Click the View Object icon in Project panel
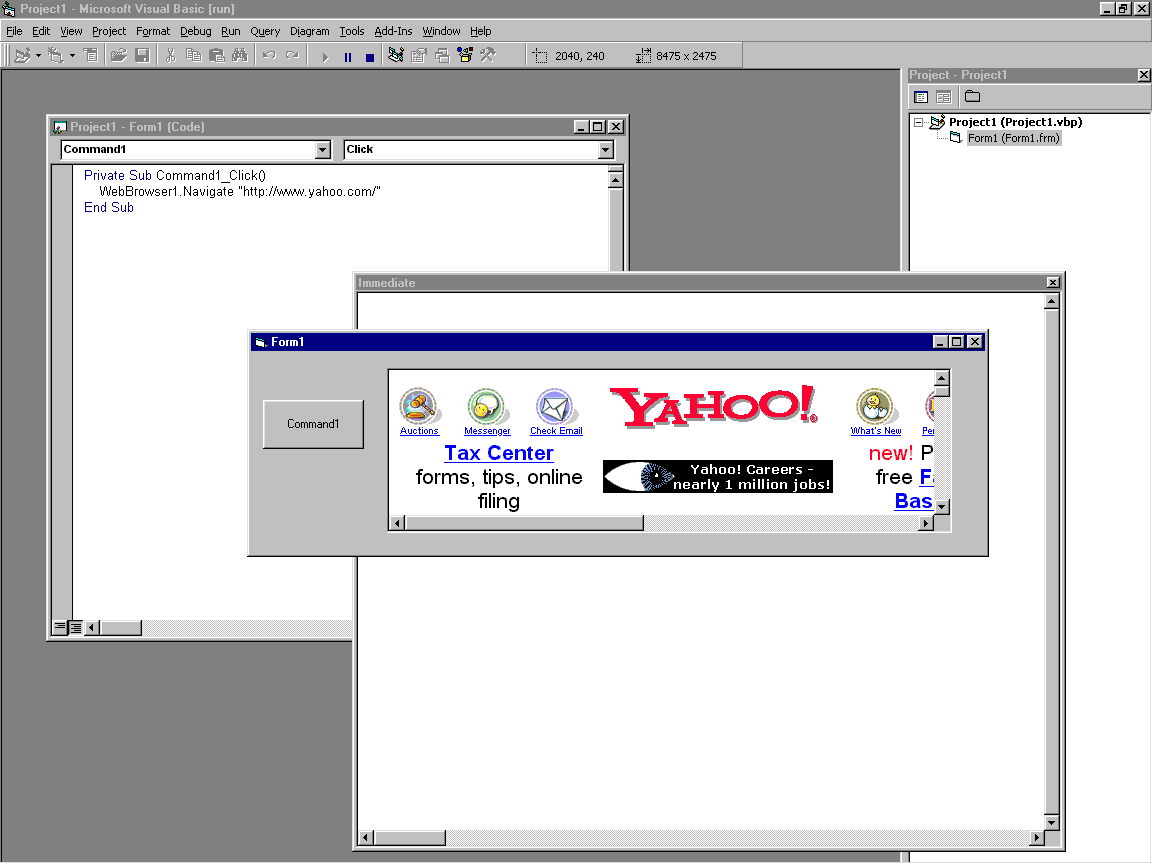 [944, 97]
